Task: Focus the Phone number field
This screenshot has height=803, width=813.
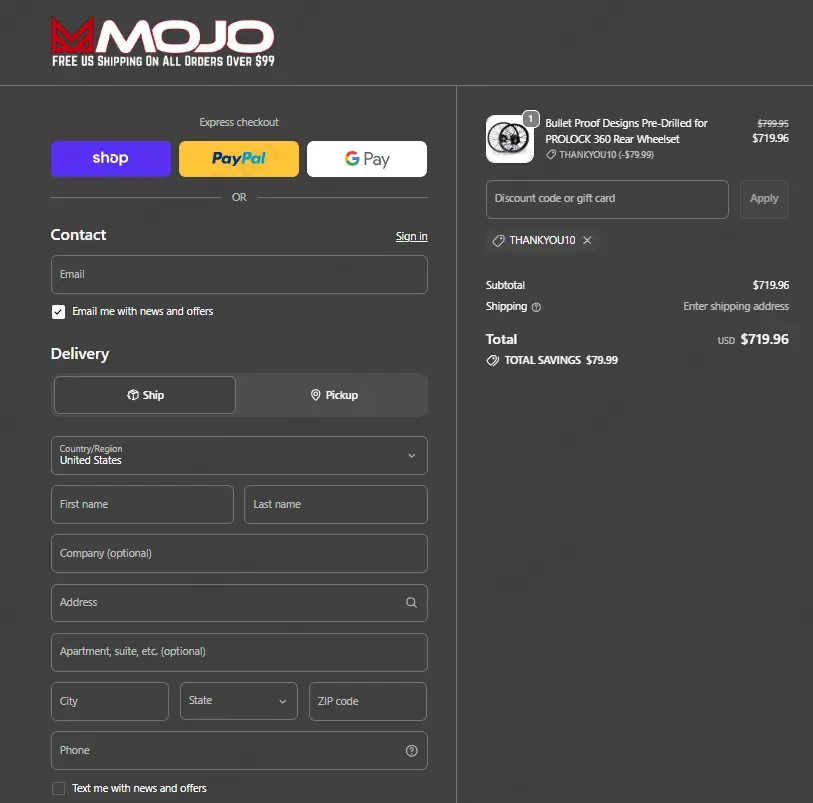Action: pyautogui.click(x=239, y=751)
